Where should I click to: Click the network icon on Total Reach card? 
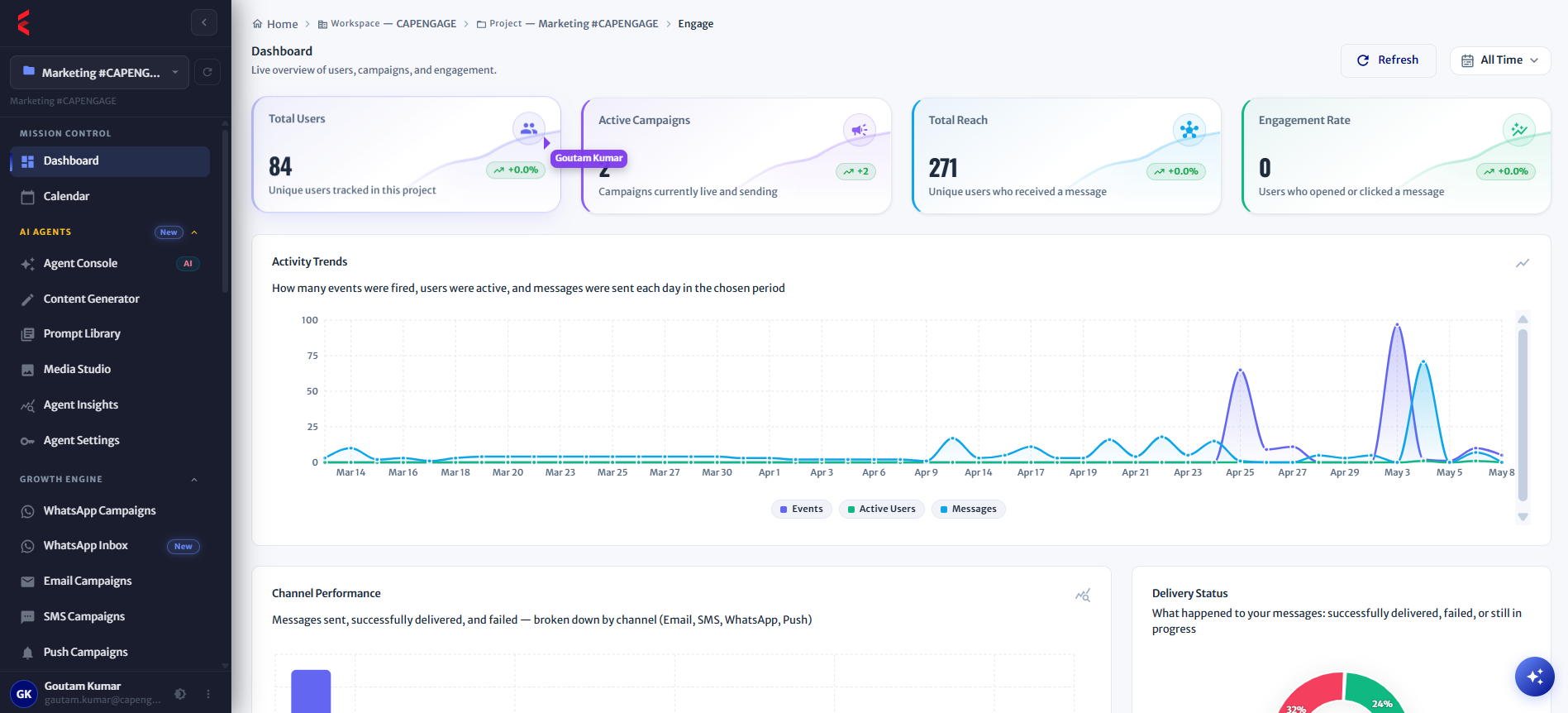[x=1189, y=130]
